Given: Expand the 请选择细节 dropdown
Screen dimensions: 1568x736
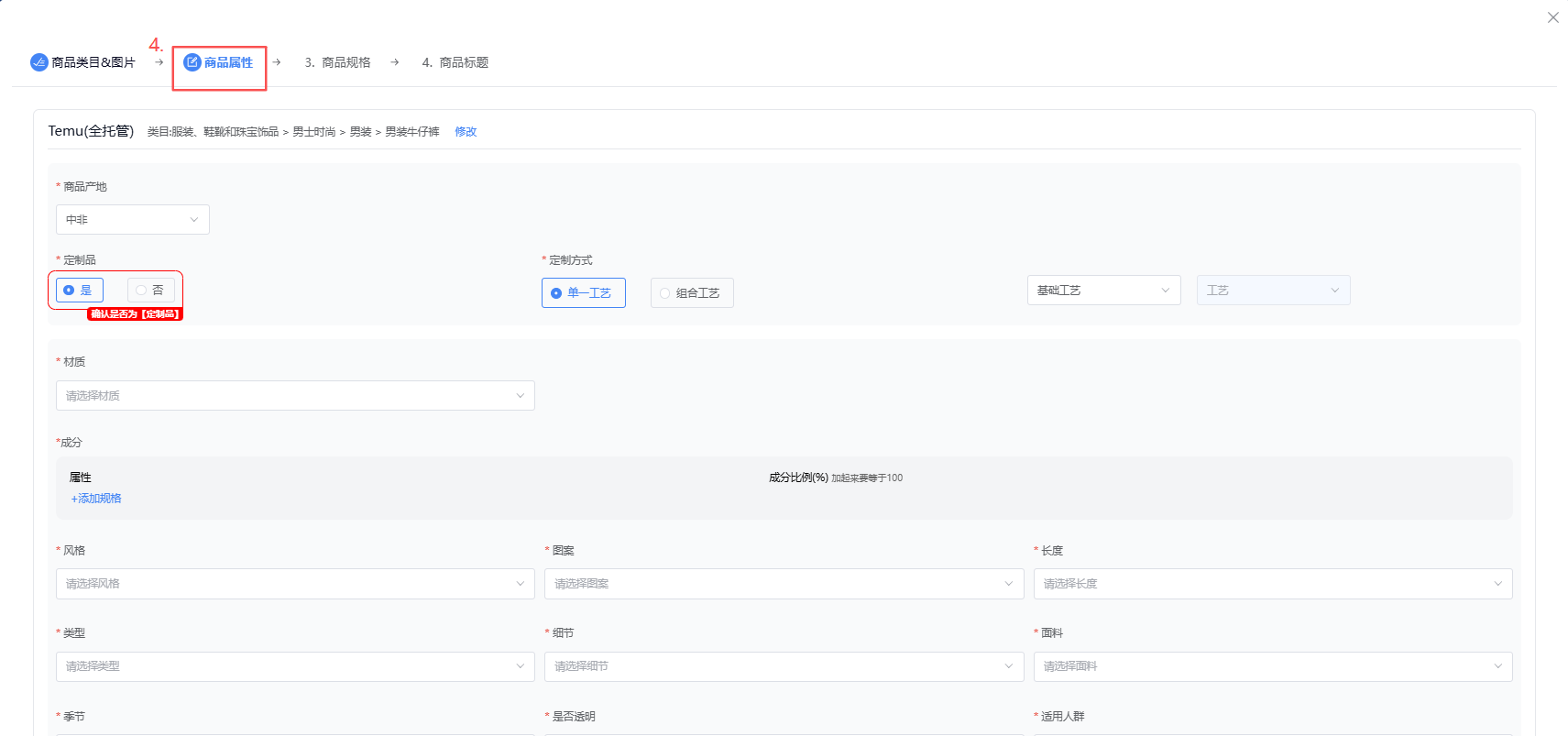Looking at the screenshot, I should (784, 666).
